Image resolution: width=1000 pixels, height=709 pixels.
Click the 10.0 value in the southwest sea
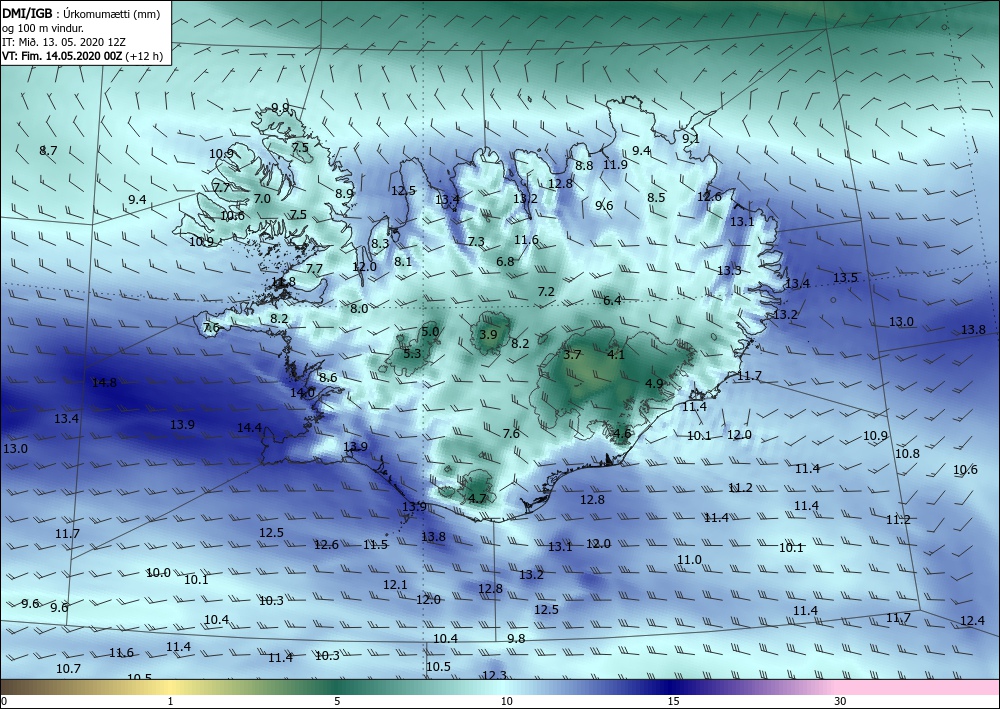(x=158, y=573)
